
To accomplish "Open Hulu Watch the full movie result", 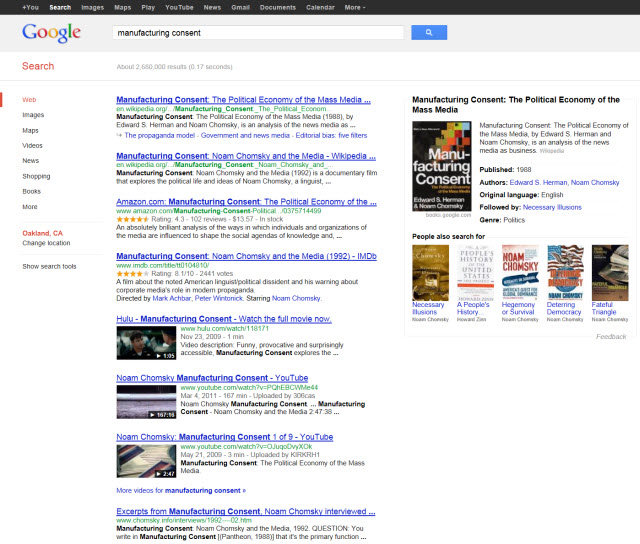I will coord(224,319).
